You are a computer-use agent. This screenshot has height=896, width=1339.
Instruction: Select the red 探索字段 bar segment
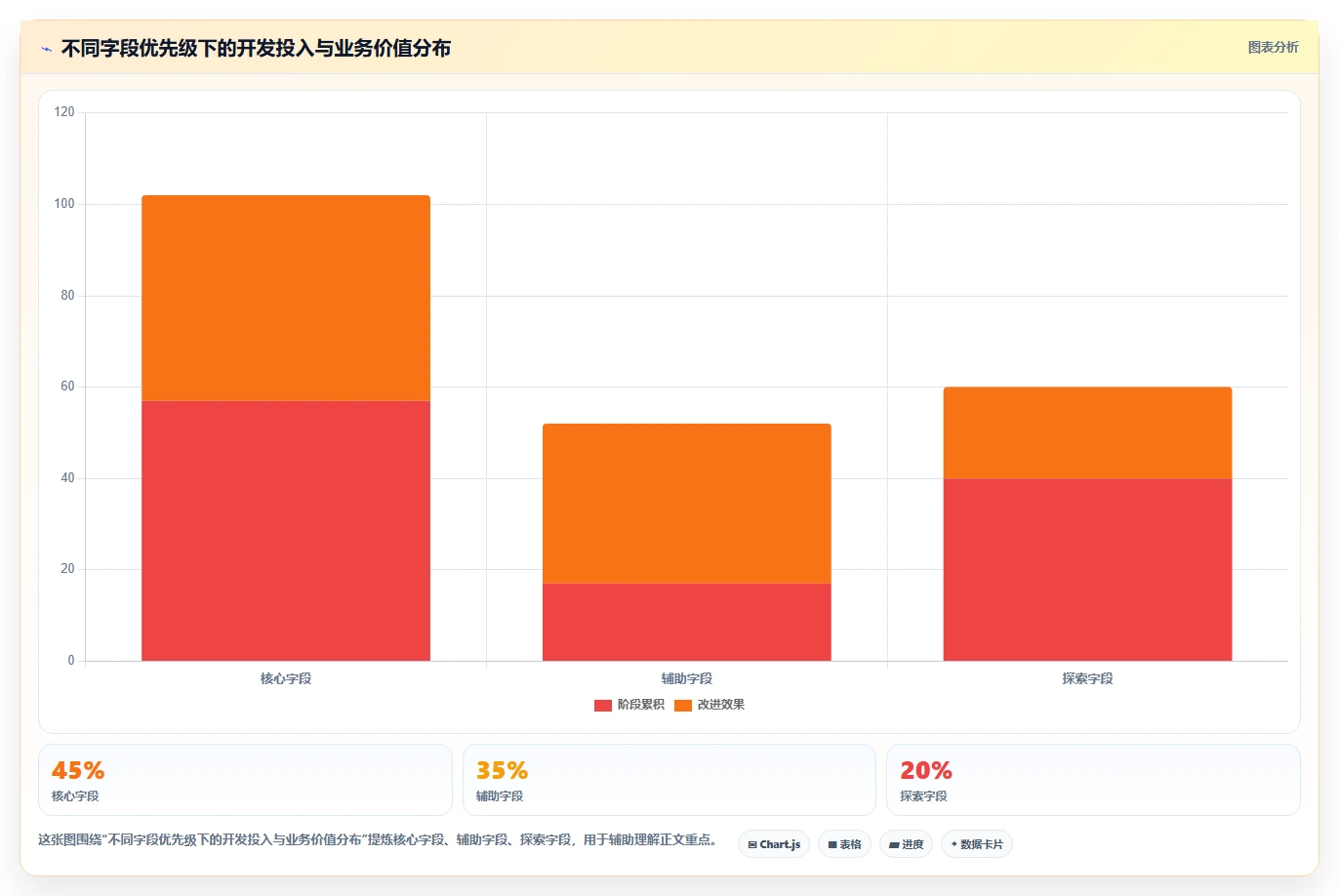pyautogui.click(x=1087, y=569)
